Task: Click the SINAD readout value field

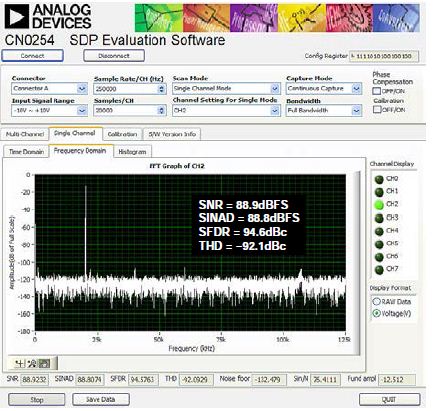Action: tap(90, 379)
